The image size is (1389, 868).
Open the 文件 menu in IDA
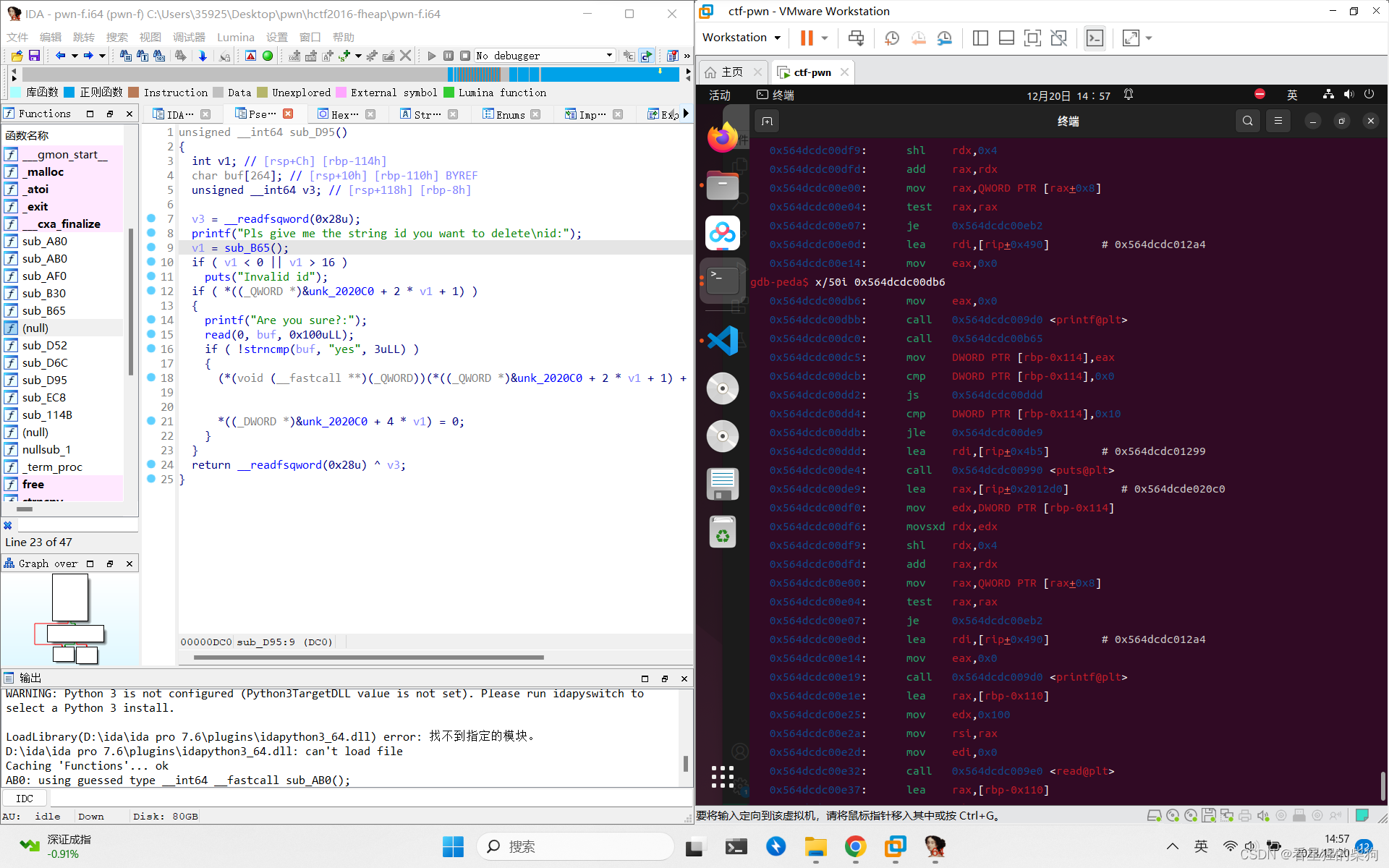[17, 37]
